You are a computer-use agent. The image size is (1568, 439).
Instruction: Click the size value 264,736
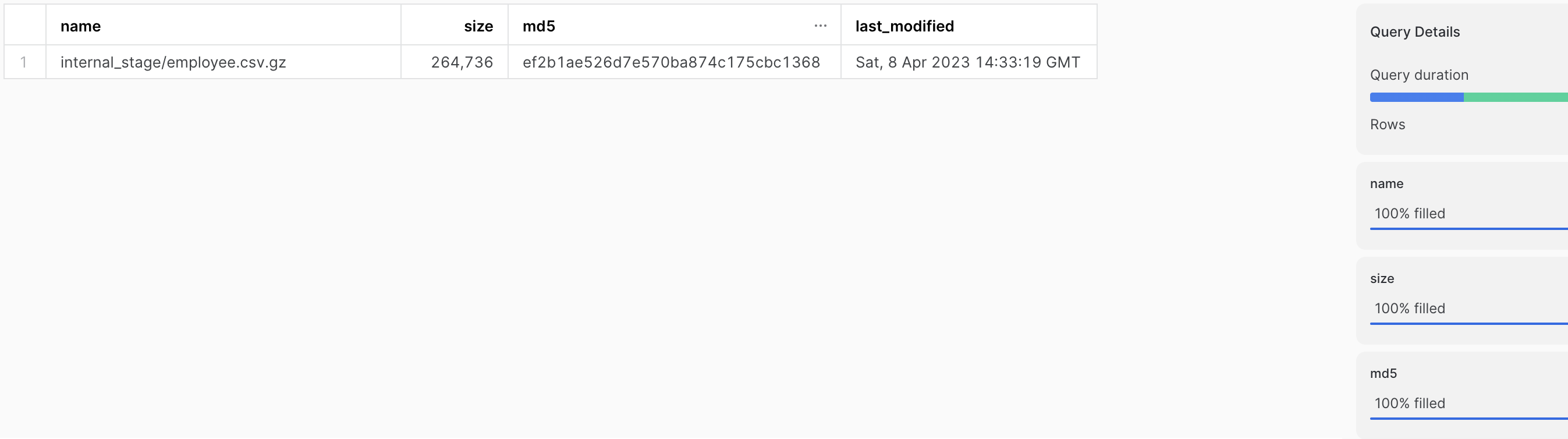tap(462, 62)
